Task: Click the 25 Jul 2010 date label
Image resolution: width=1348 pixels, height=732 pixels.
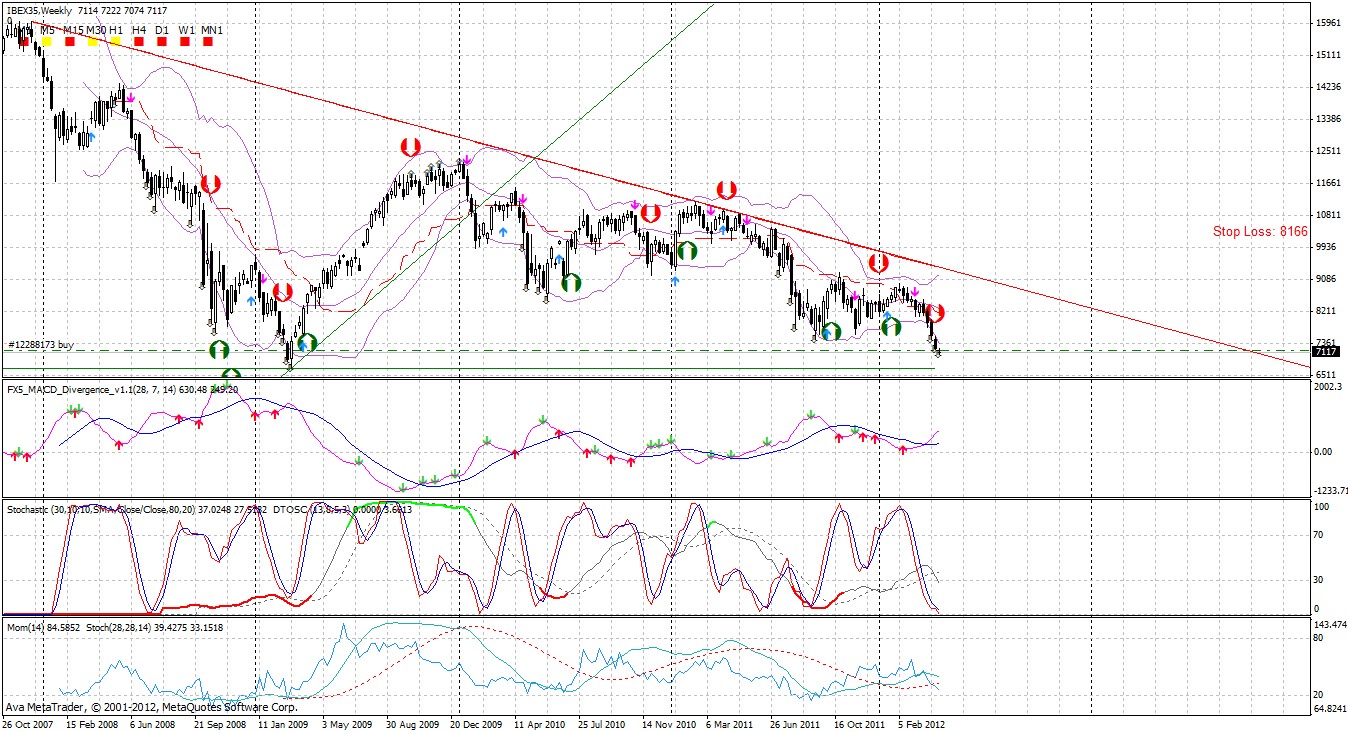Action: [x=603, y=723]
